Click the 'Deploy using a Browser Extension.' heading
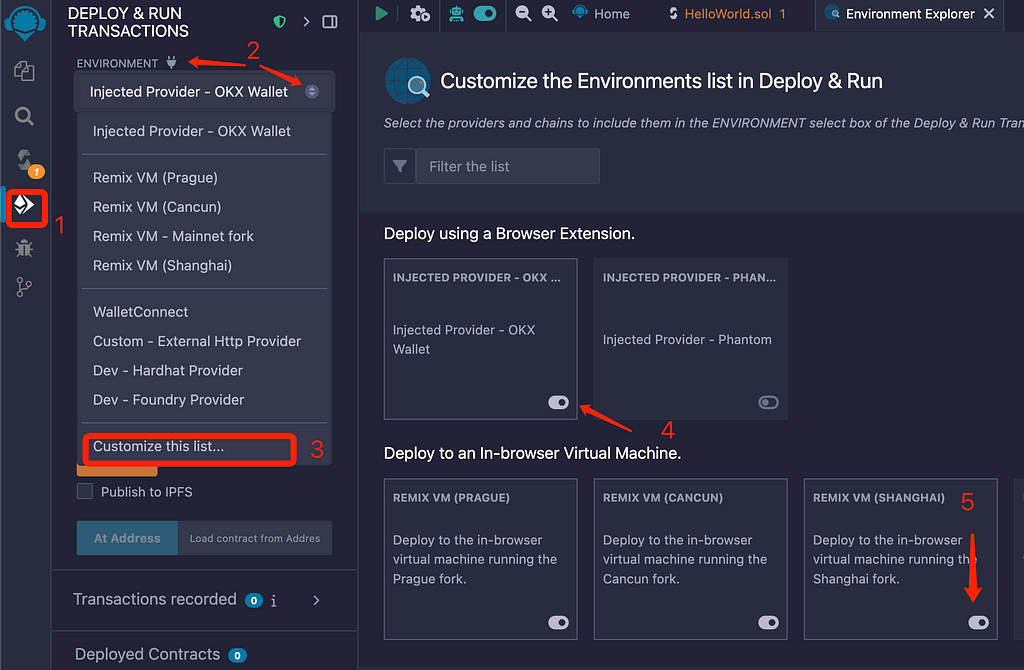 click(x=509, y=234)
